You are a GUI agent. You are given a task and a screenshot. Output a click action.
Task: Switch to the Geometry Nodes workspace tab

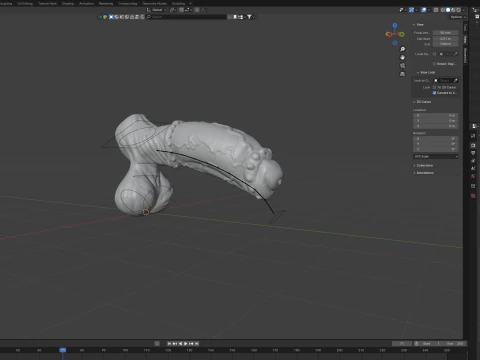pyautogui.click(x=154, y=3)
